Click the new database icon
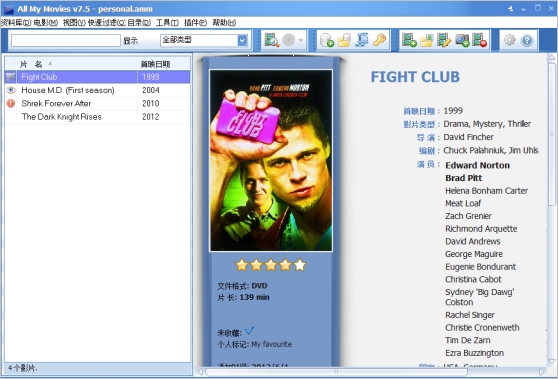This screenshot has height=379, width=558. tap(326, 40)
